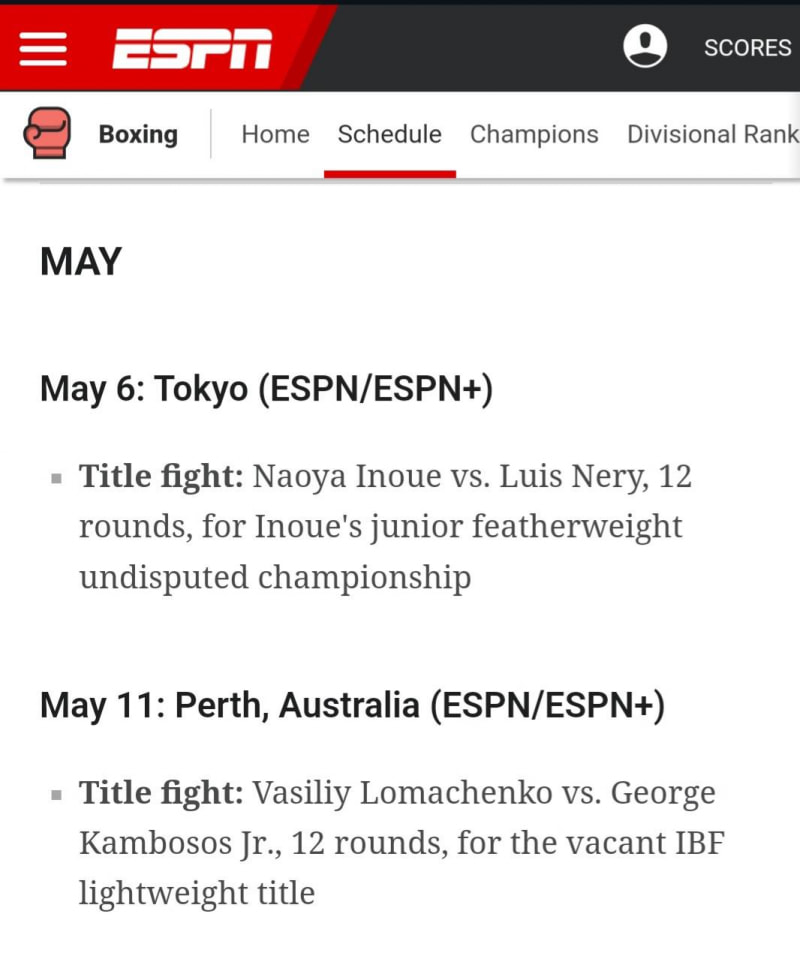Click the bullet beside the Lomachenko fight
Screen dimensions: 800x959
coord(57,795)
